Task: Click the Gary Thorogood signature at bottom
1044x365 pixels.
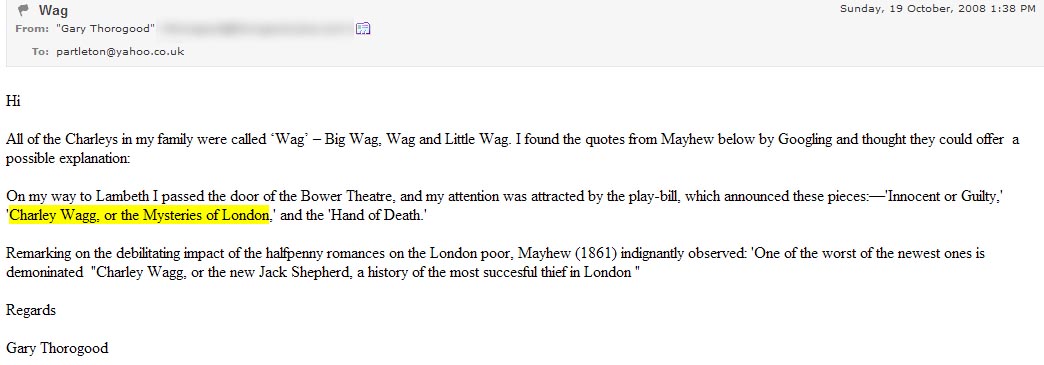Action: pyautogui.click(x=57, y=348)
